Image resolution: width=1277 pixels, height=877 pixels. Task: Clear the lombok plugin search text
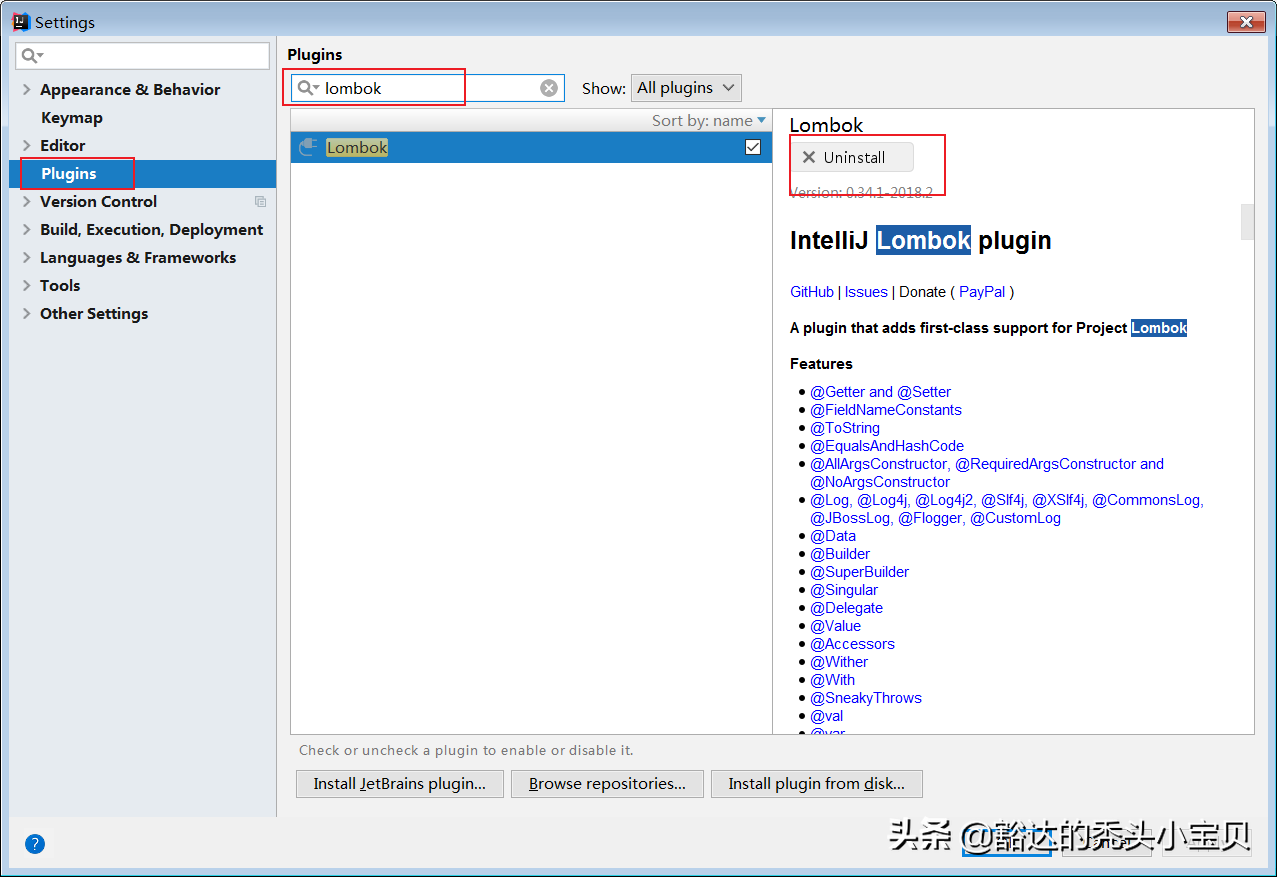pos(549,88)
